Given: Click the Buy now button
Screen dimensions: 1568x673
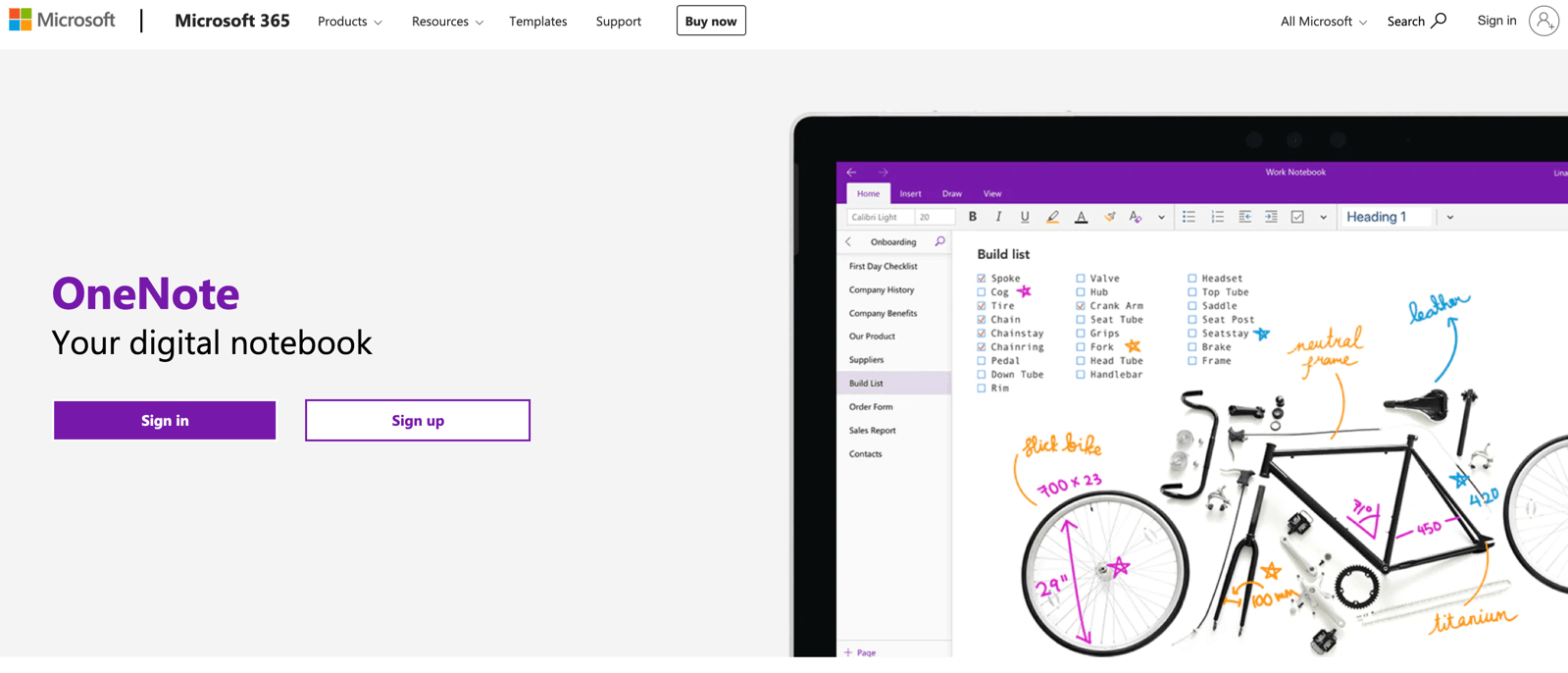Looking at the screenshot, I should 711,21.
